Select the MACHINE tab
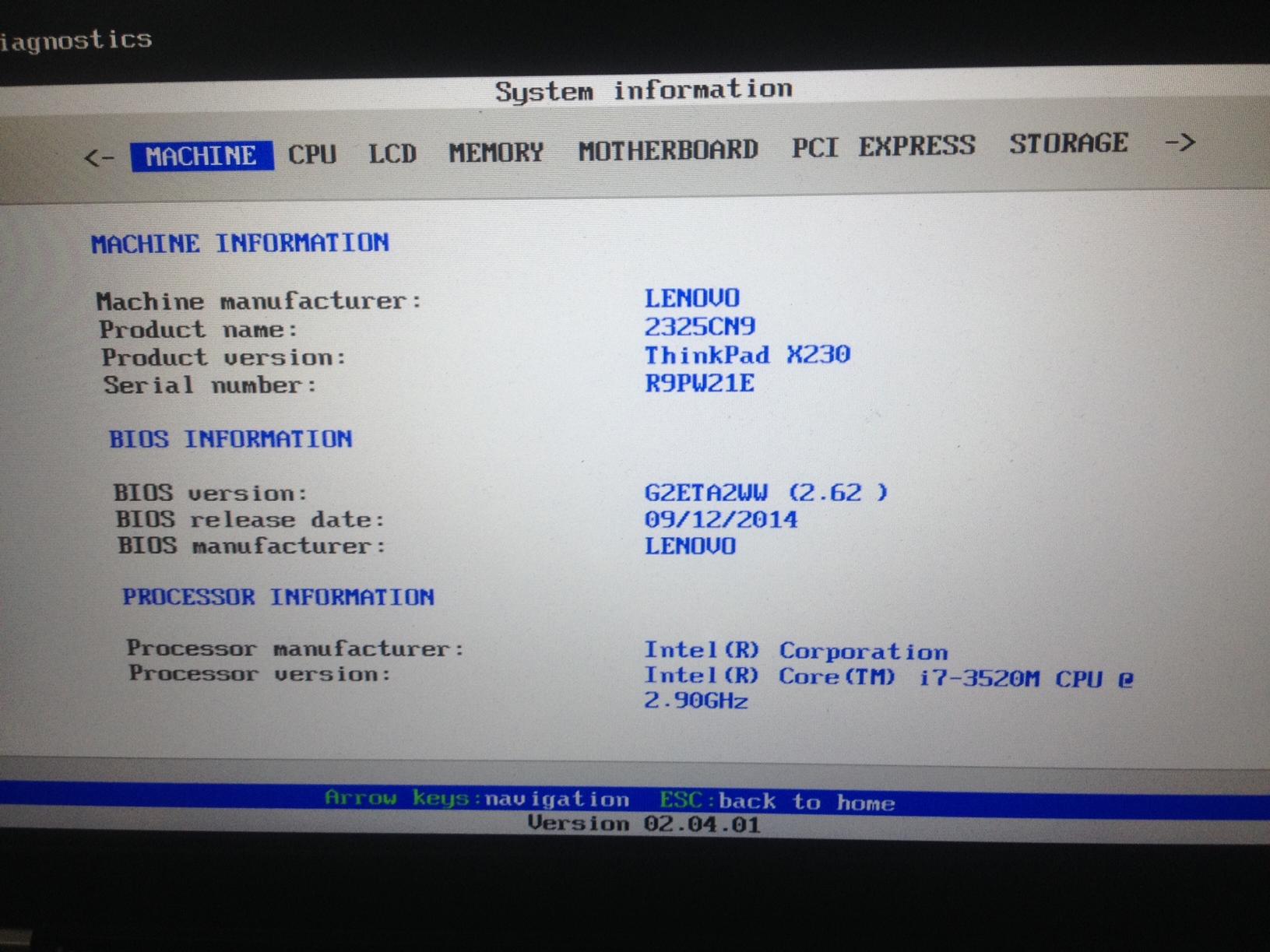Image resolution: width=1270 pixels, height=952 pixels. click(202, 156)
